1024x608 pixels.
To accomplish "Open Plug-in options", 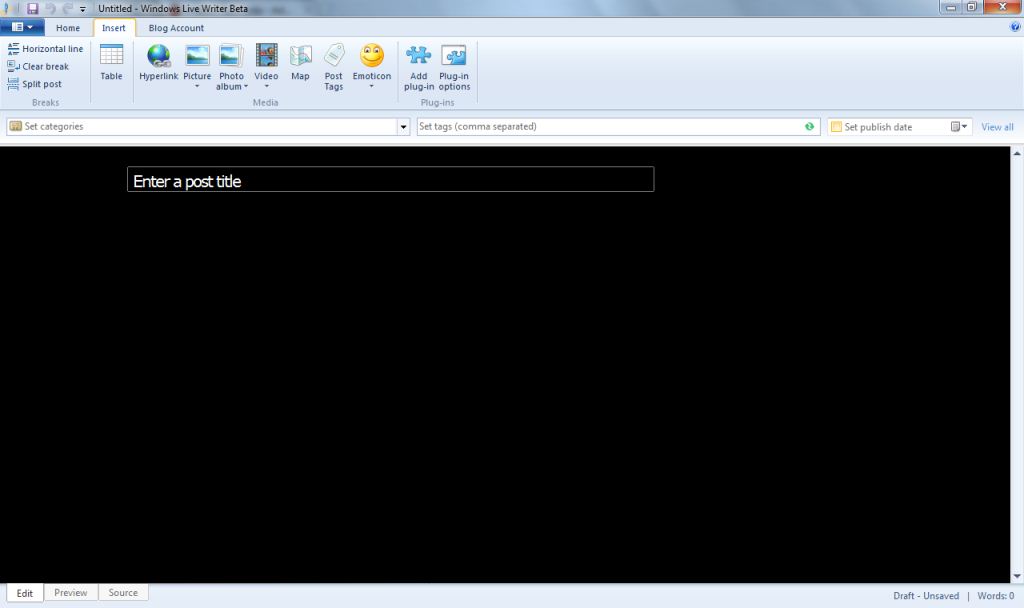I will pyautogui.click(x=454, y=67).
